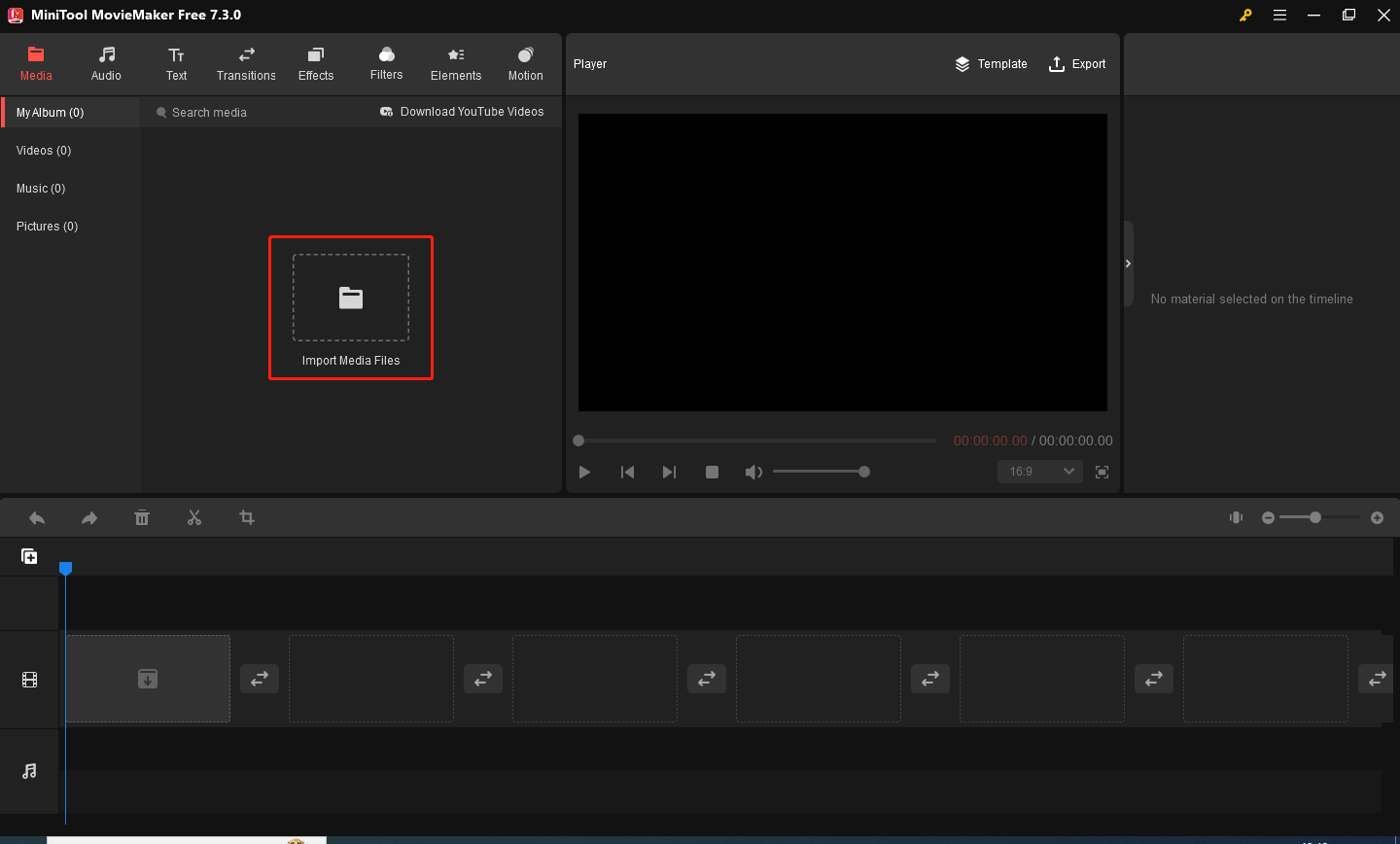The width and height of the screenshot is (1400, 844).
Task: Click Import Media Files folder icon
Action: 351,298
